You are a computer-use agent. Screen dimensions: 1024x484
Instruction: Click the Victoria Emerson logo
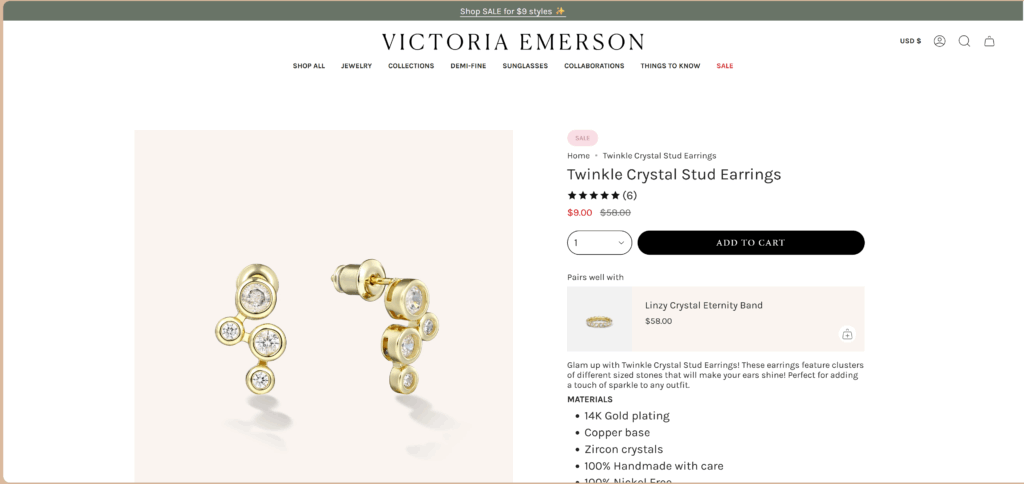[513, 42]
